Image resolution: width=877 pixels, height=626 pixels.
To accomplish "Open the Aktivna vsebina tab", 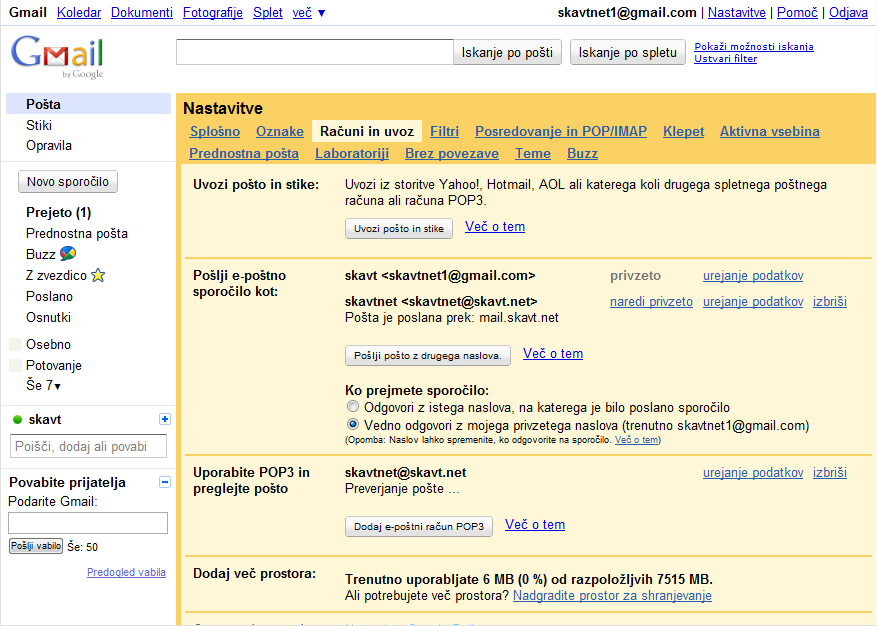I will 770,131.
